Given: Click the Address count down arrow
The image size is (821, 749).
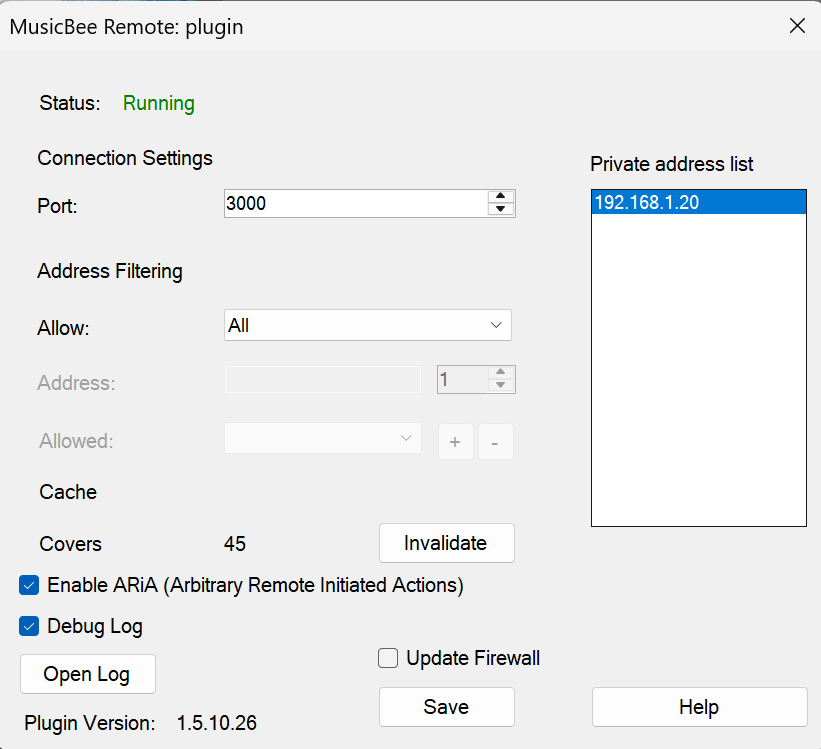Looking at the screenshot, I should (x=501, y=384).
